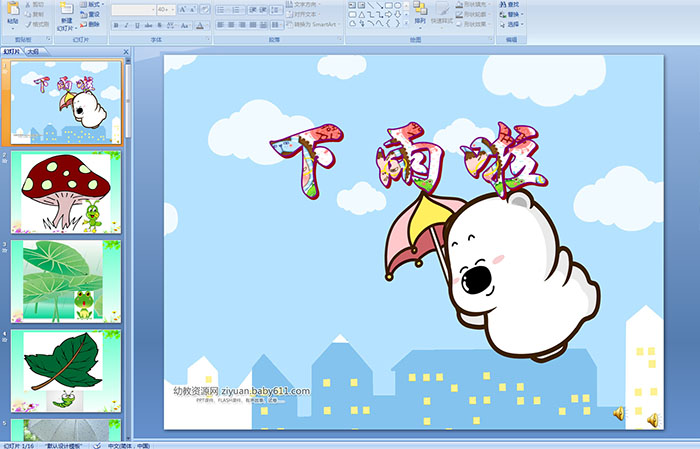Click the Cut (剪切) scissors button
Viewport: 700px width, 449px height.
(34, 5)
